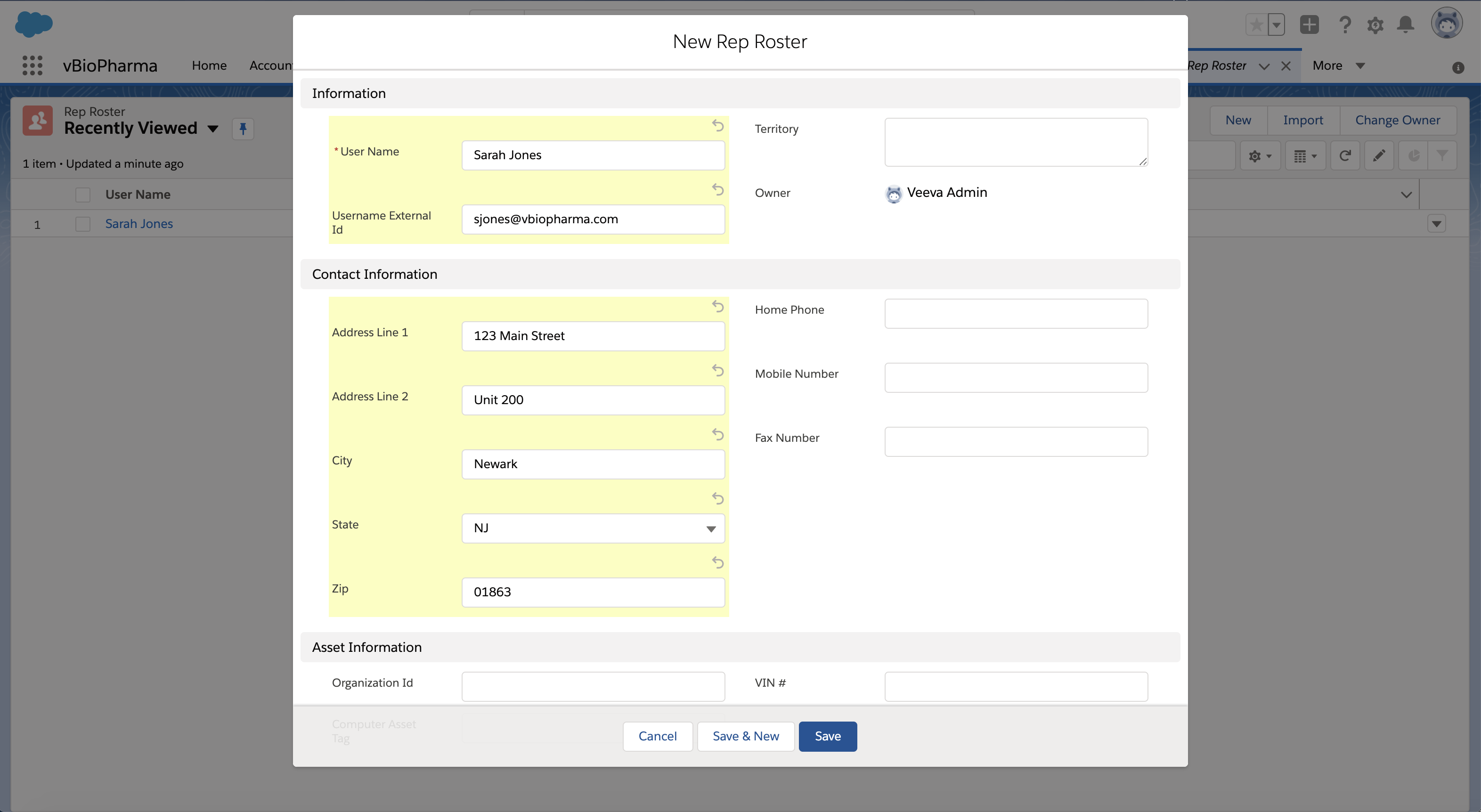
Task: Click the global create plus icon
Action: tap(1310, 24)
